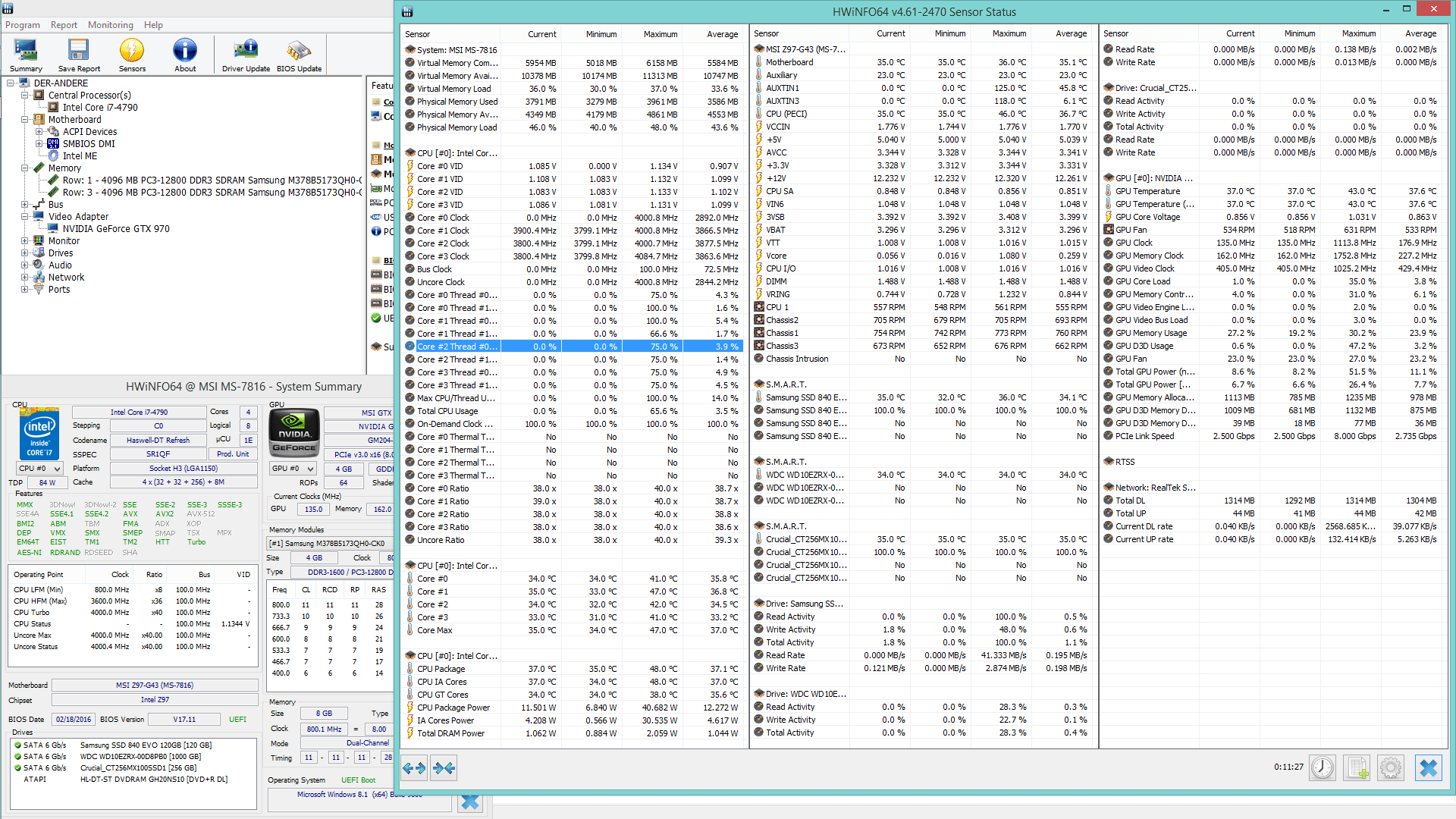Open the Monitoring menu
This screenshot has height=819, width=1456.
point(110,25)
